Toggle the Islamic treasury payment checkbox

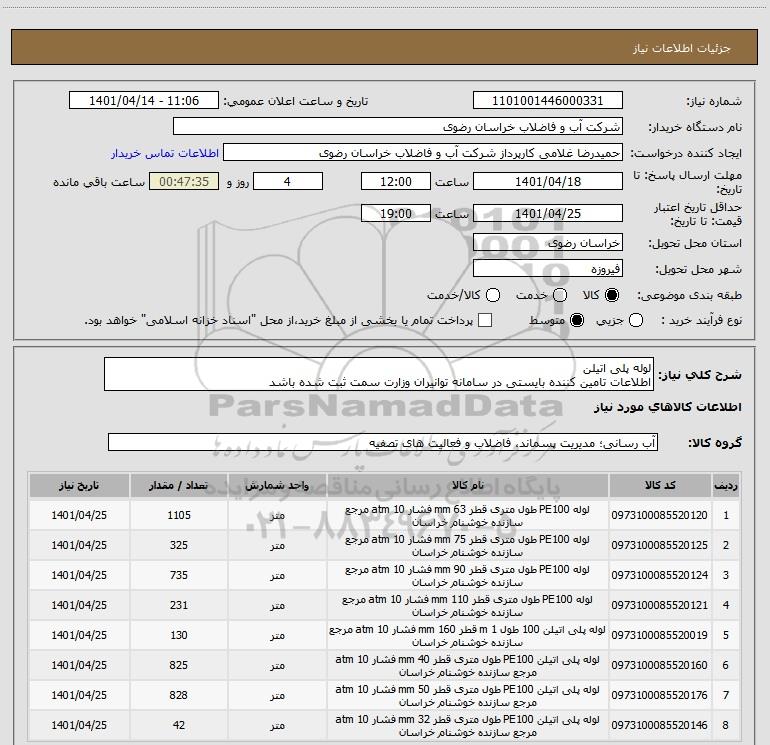click(x=485, y=320)
